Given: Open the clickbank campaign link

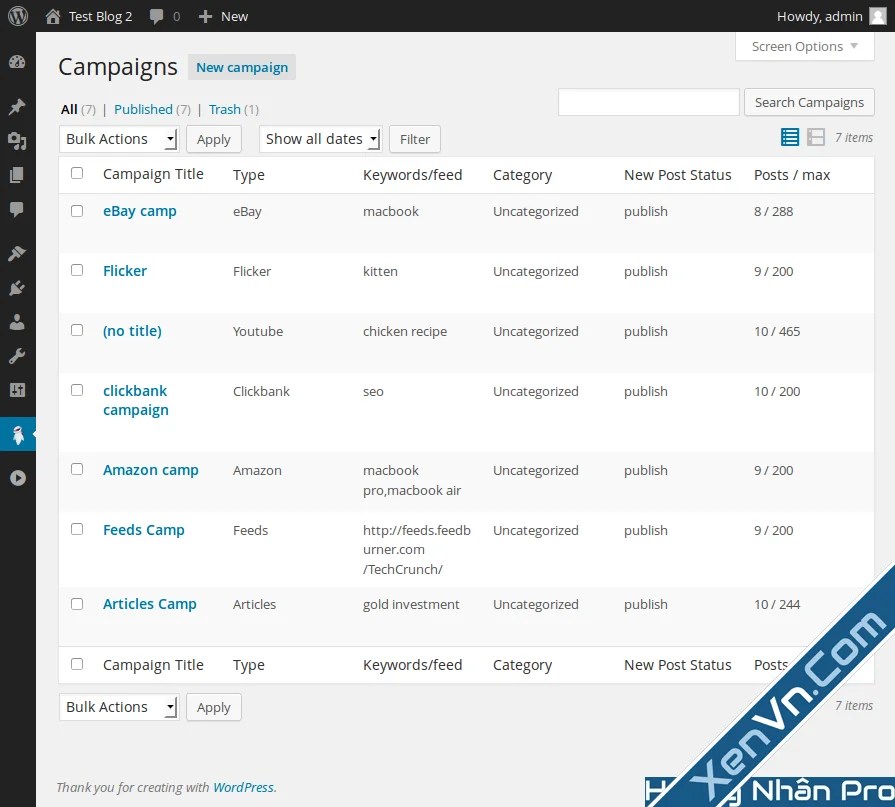Looking at the screenshot, I should pyautogui.click(x=136, y=400).
